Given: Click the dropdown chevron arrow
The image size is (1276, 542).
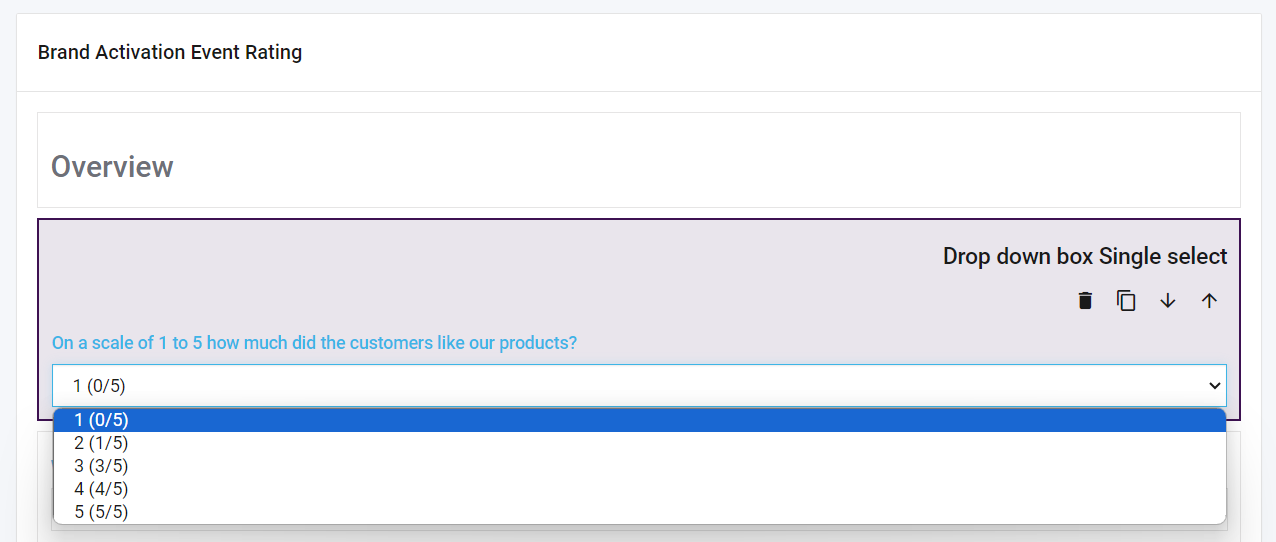Looking at the screenshot, I should [x=1215, y=386].
